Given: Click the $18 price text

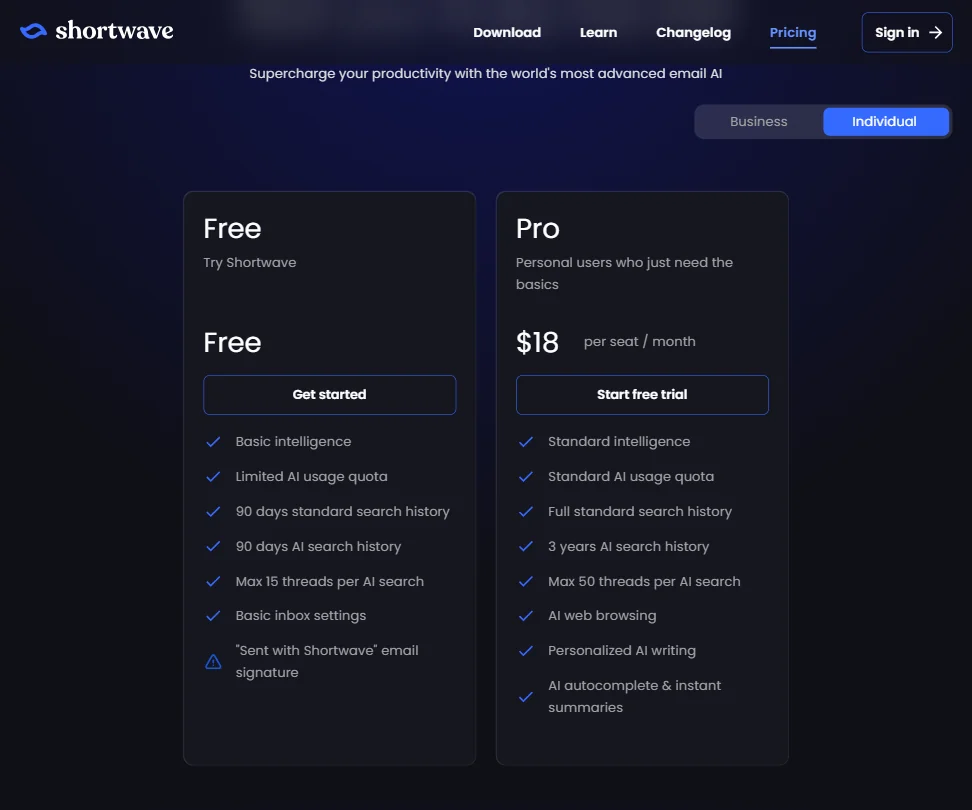Looking at the screenshot, I should tap(537, 342).
